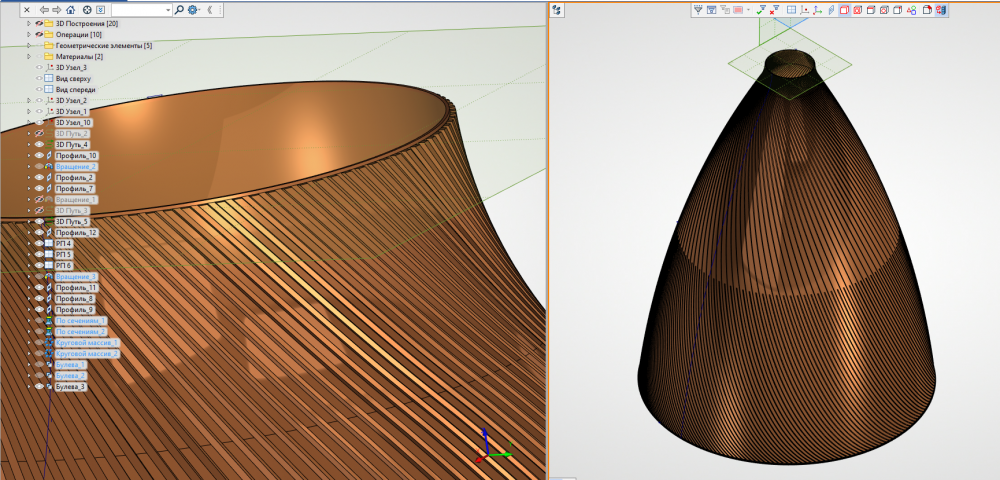Select Круговой массив_1 in the tree
The width and height of the screenshot is (1000, 480).
coord(87,342)
